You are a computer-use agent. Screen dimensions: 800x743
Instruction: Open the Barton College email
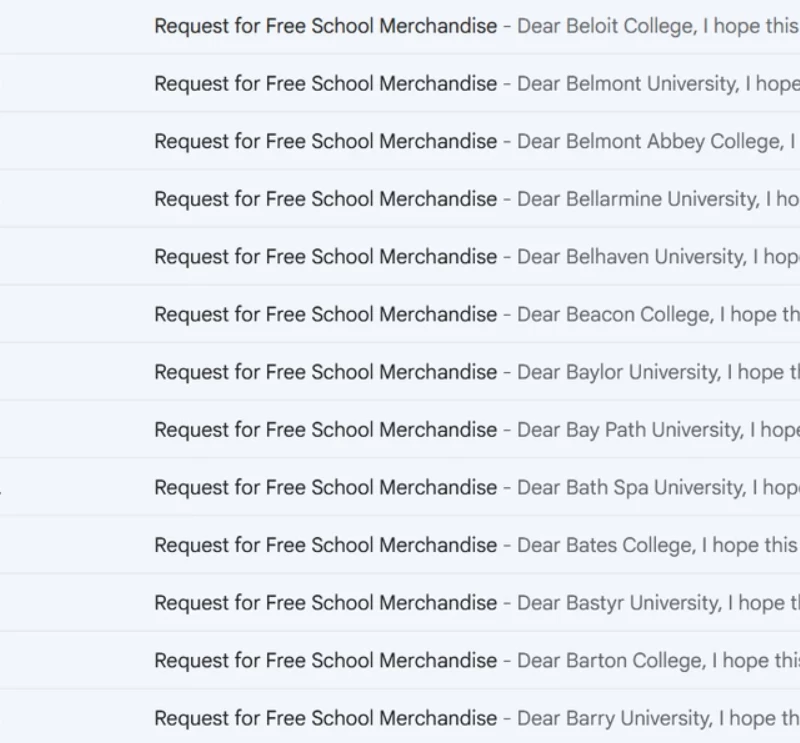point(400,660)
